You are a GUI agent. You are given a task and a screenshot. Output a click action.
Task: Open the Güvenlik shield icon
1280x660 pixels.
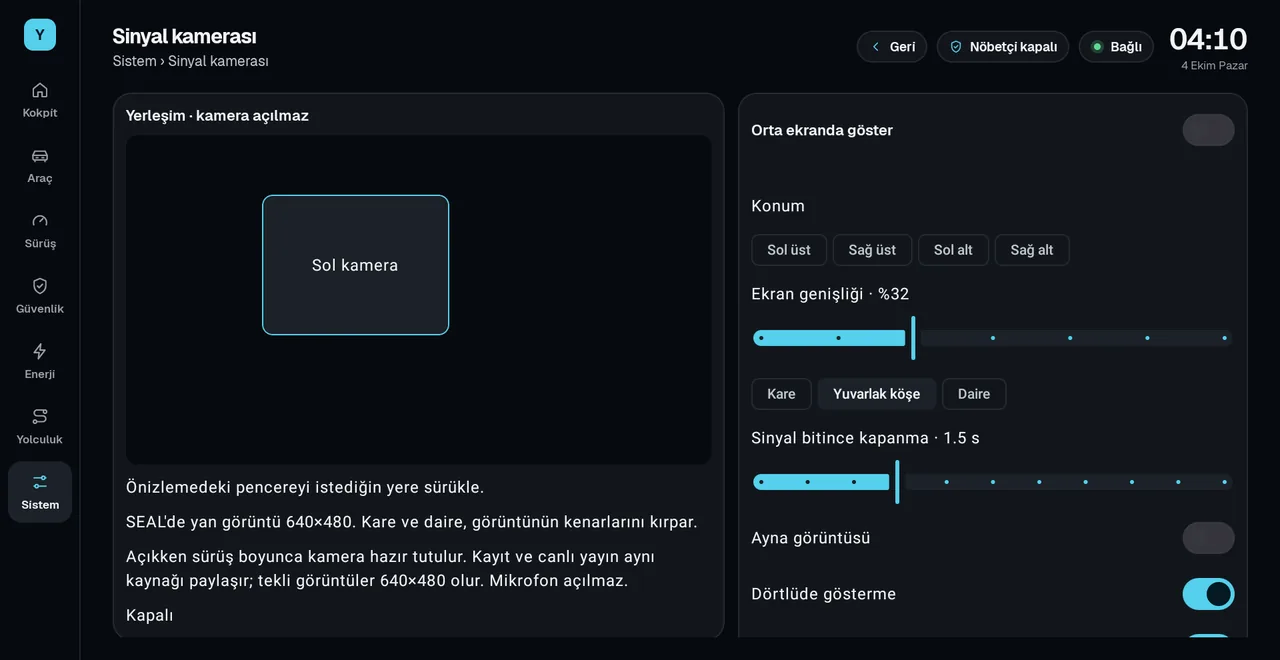click(x=40, y=286)
